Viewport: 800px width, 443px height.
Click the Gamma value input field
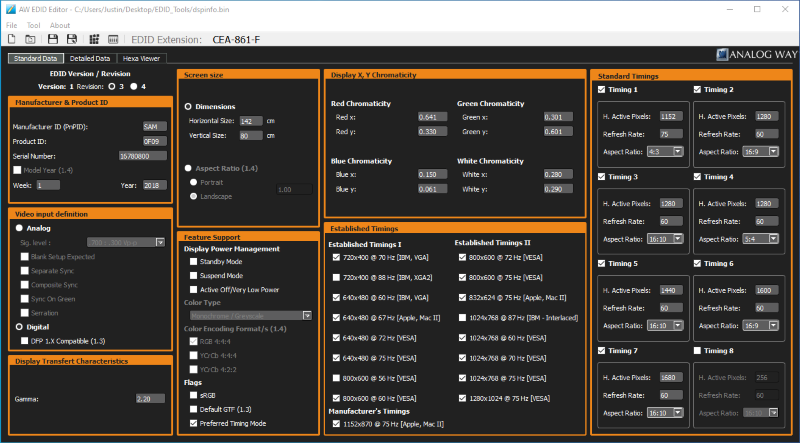tap(149, 397)
